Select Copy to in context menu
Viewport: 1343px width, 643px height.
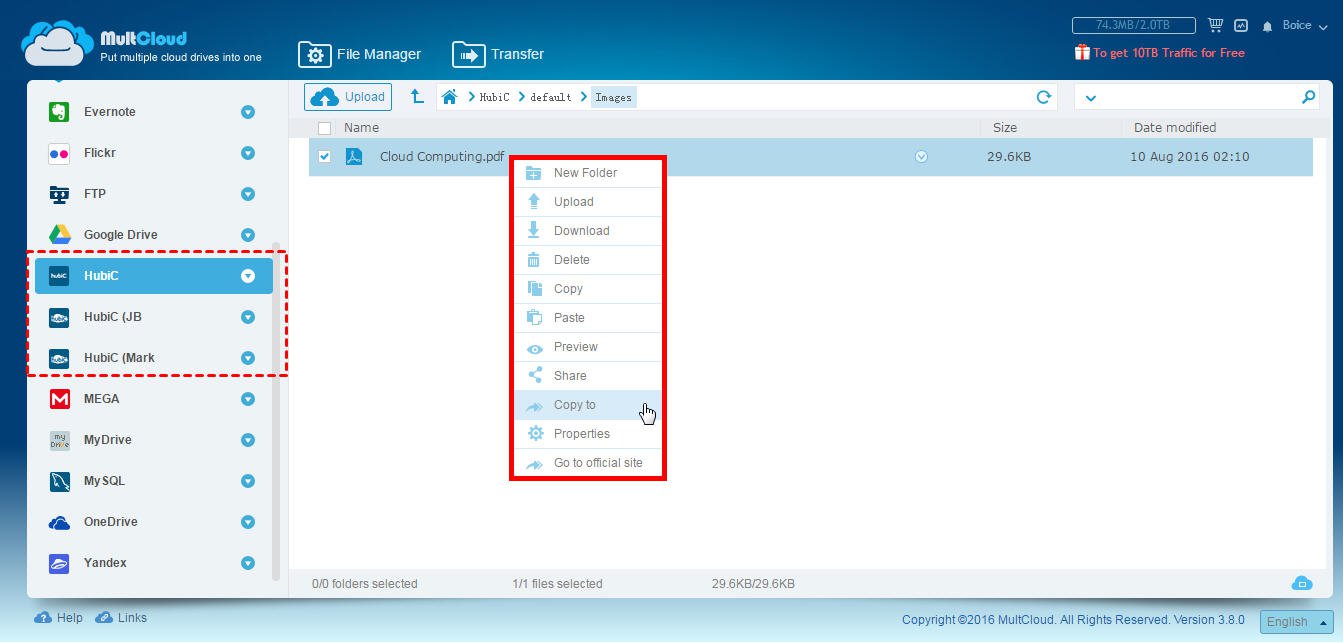pos(587,405)
